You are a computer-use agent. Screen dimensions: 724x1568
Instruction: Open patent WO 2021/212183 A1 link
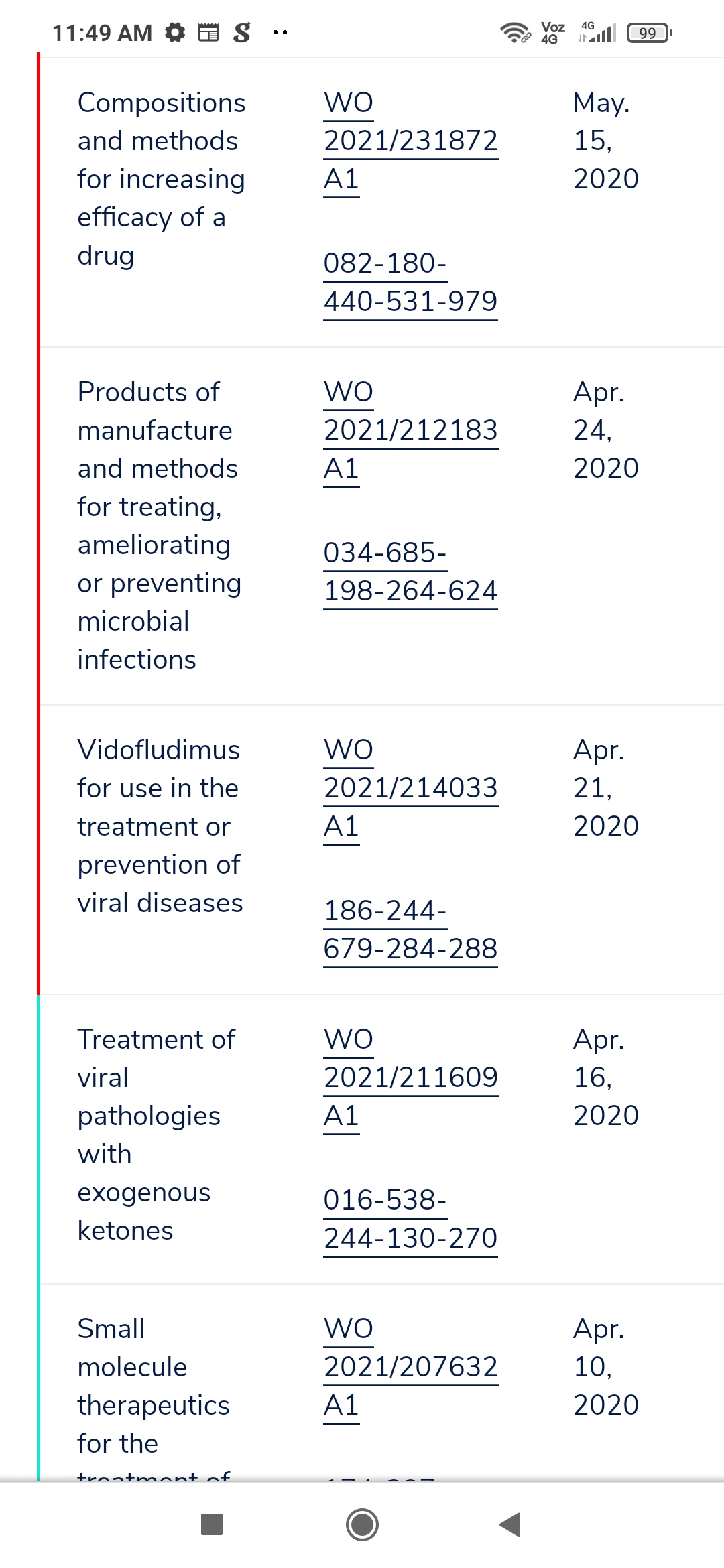point(410,430)
